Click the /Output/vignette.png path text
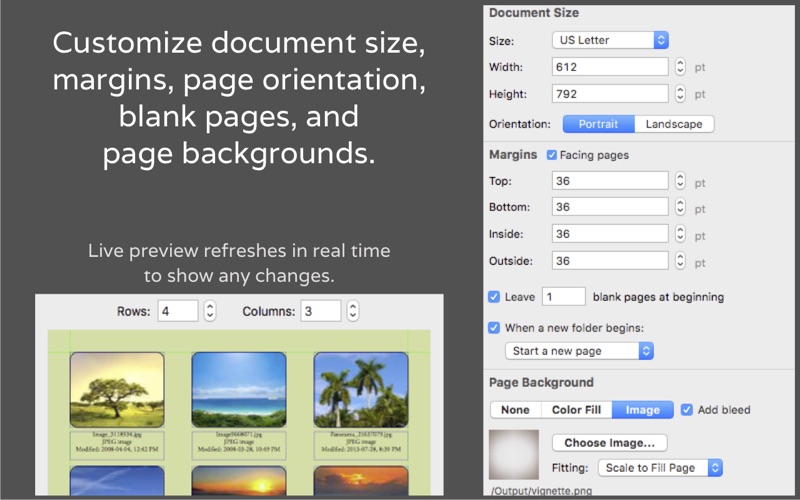Image resolution: width=800 pixels, height=500 pixels. pyautogui.click(x=541, y=491)
